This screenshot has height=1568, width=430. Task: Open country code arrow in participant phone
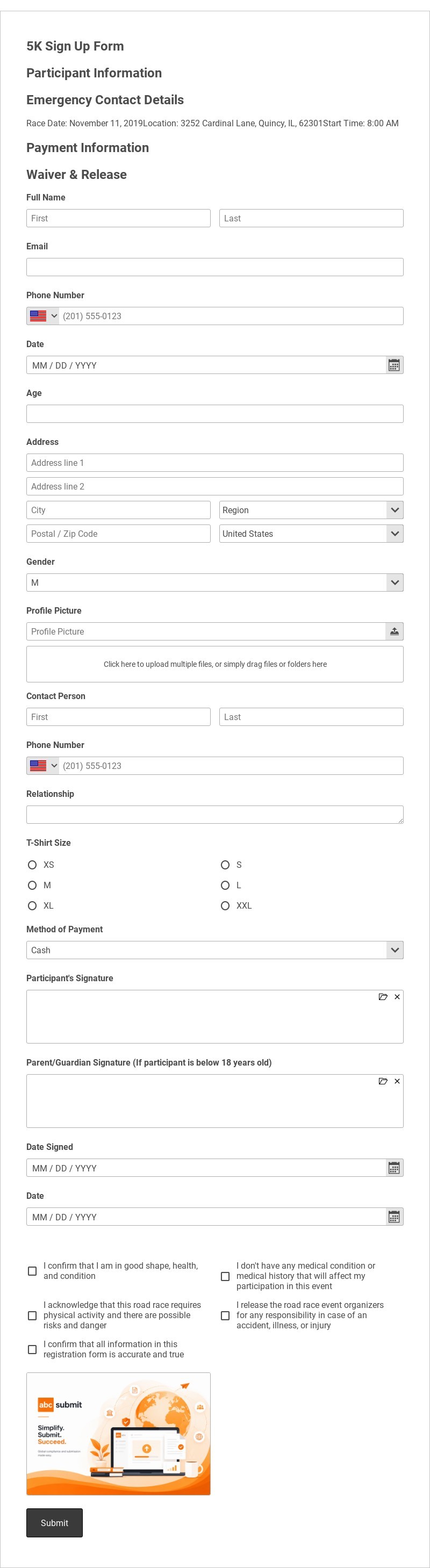pos(54,316)
